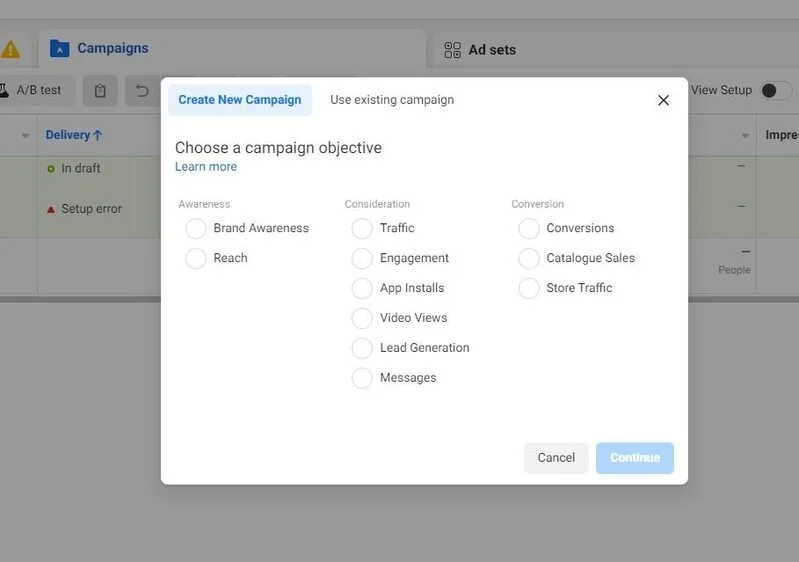Click the Awareness category label

pos(204,204)
